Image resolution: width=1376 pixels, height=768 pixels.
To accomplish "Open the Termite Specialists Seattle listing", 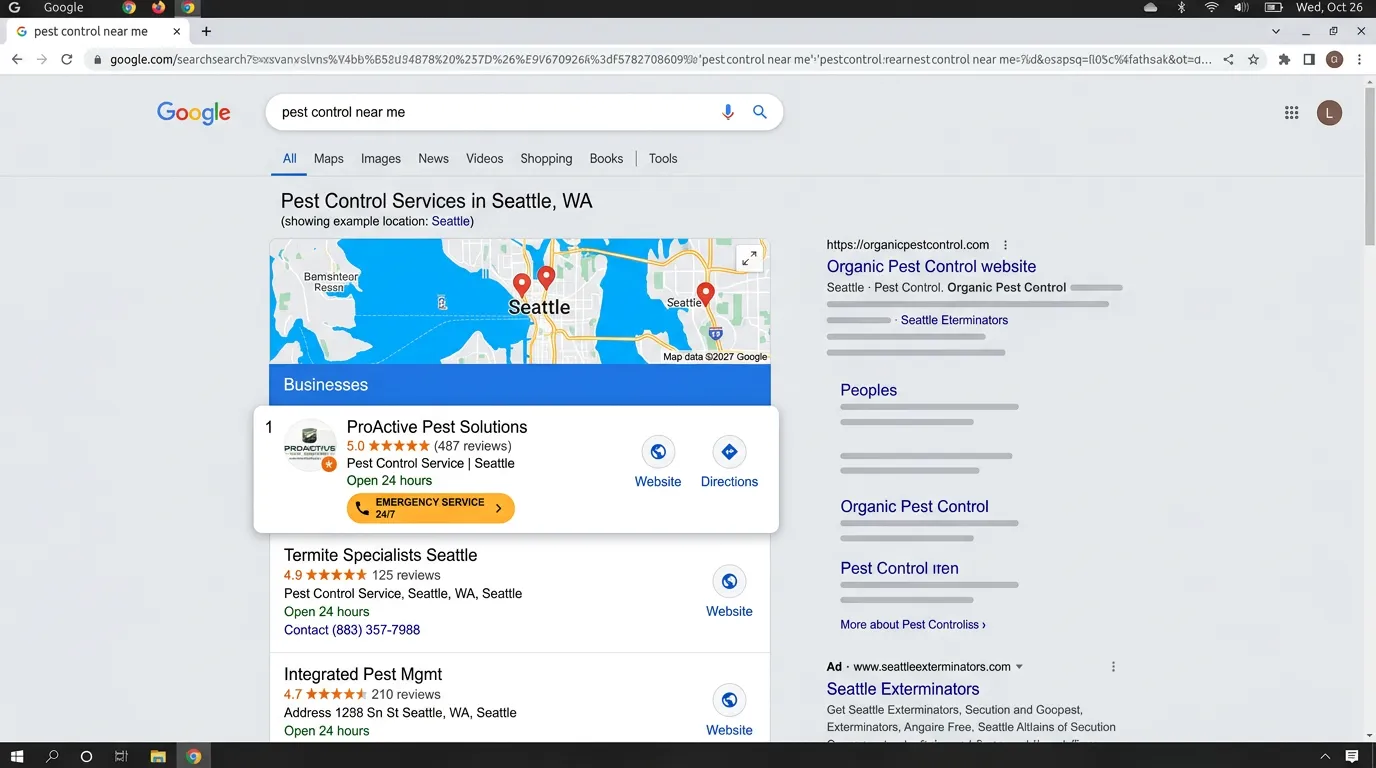I will (x=380, y=555).
